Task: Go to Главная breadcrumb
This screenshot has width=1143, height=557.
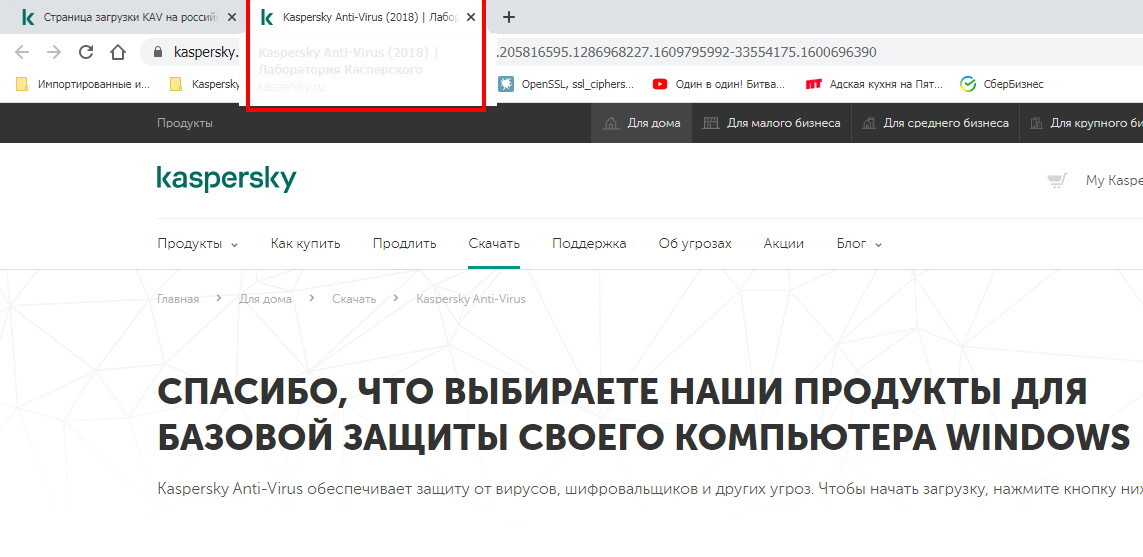Action: 178,299
